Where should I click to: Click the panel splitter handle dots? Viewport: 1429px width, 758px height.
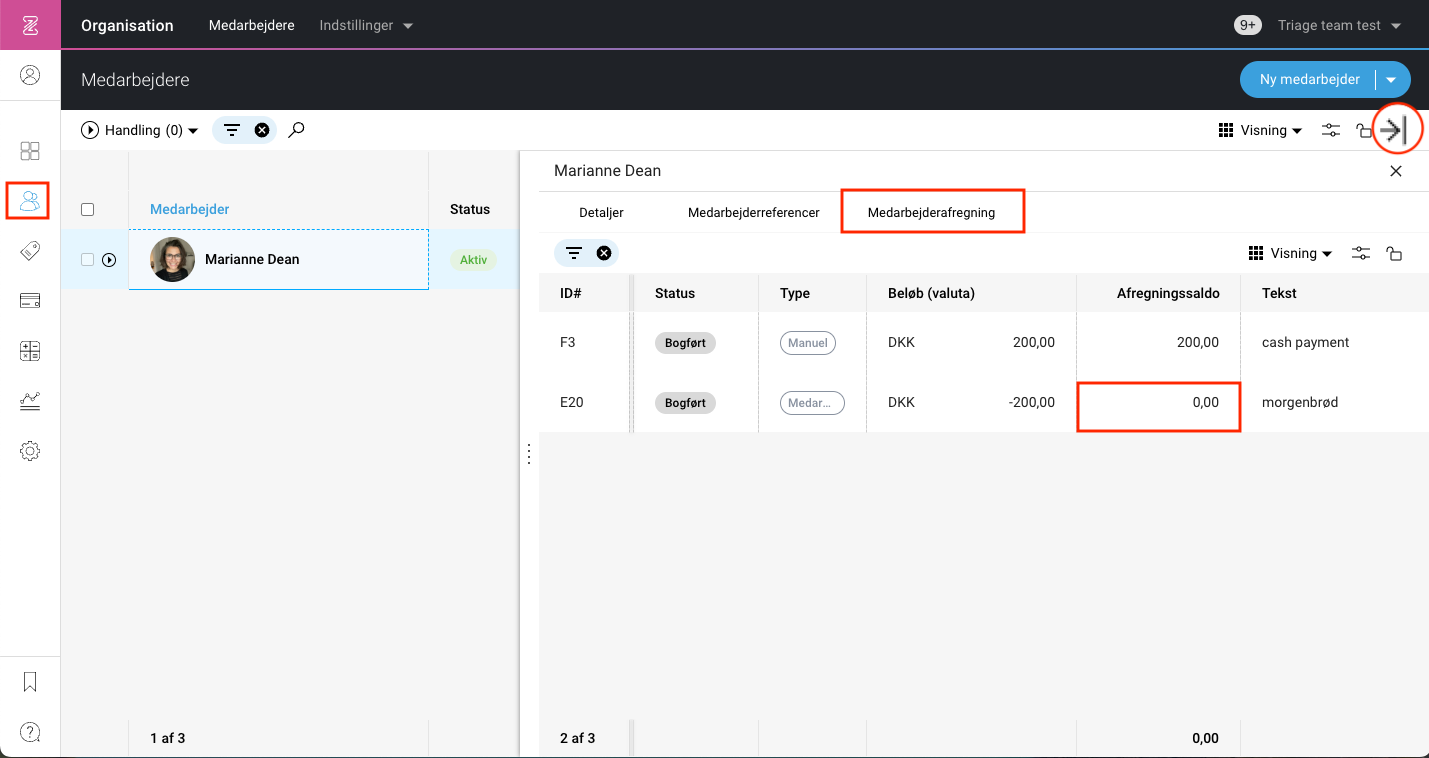[529, 454]
